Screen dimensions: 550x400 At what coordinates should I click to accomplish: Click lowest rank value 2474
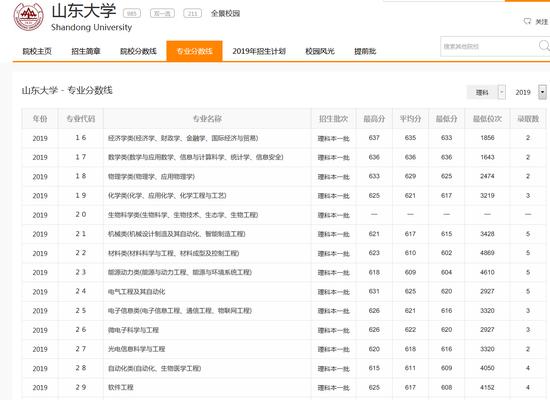click(487, 176)
